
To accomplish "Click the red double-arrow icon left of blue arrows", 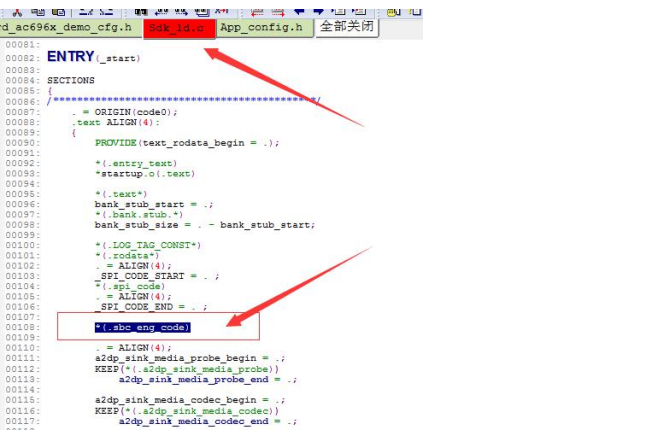I will coord(278,13).
